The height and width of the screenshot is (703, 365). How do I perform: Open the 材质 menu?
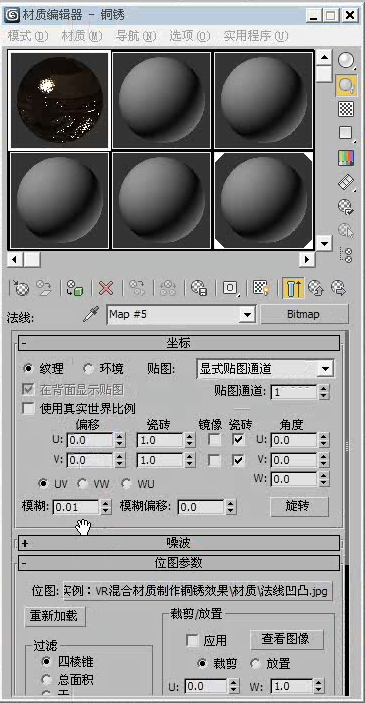tap(82, 36)
